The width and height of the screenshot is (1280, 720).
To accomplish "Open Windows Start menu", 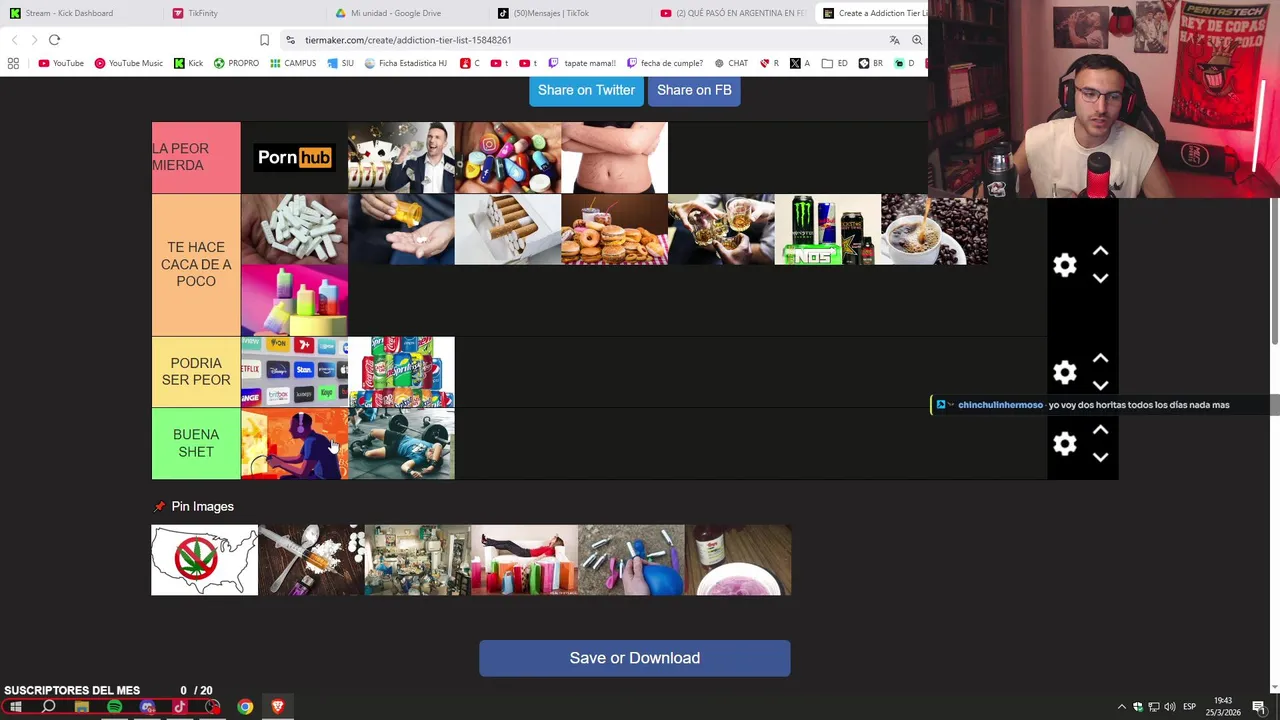I will pos(16,707).
